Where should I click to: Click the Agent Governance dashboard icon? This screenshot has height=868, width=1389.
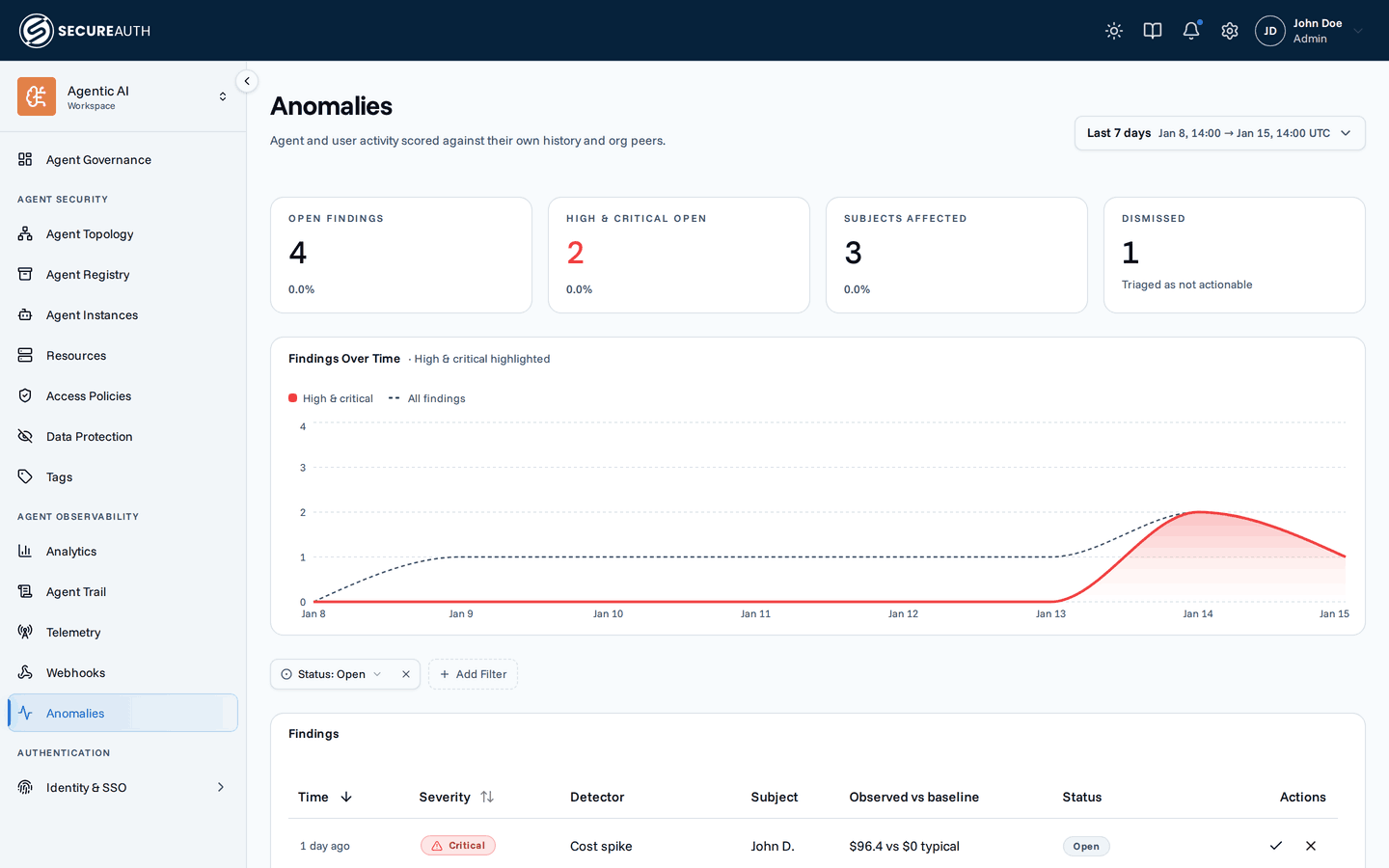(25, 159)
